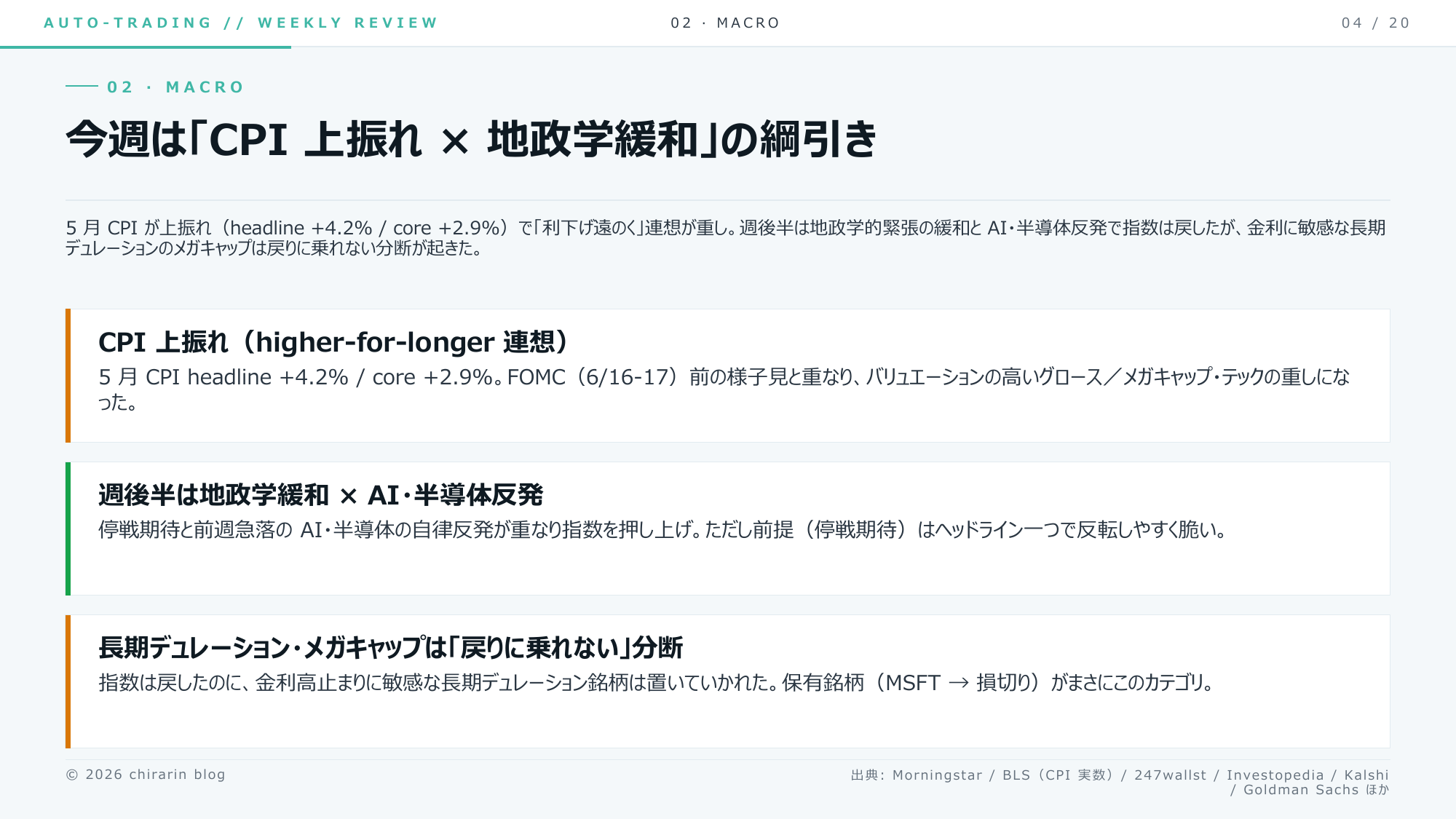1456x819 pixels.
Task: Select card heading '週後半は地政学緩和 × AI・半導体反発'
Action: (x=320, y=495)
